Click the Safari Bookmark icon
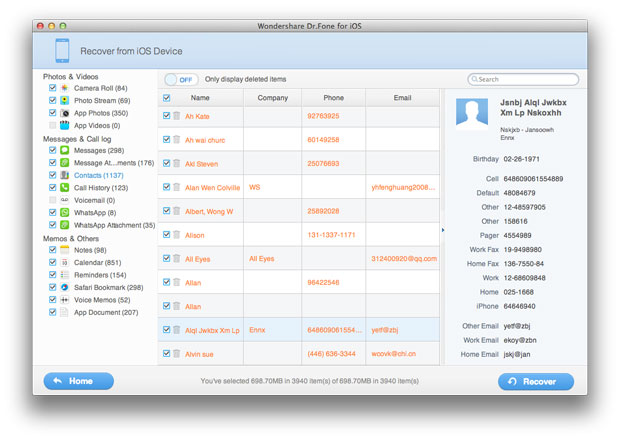The image size is (620, 440). pos(64,287)
